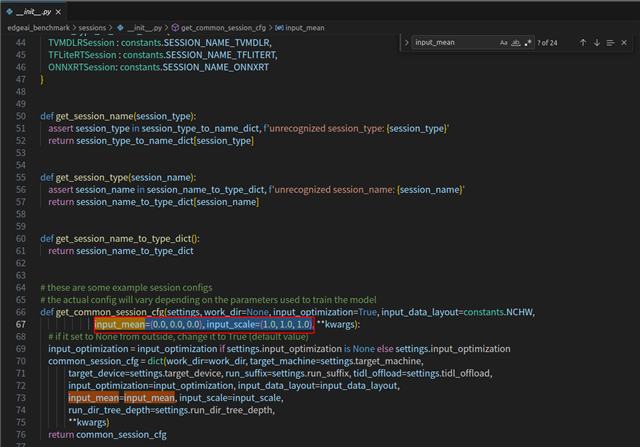Toggle Match Case option in search
640x447 pixels.
pos(503,43)
